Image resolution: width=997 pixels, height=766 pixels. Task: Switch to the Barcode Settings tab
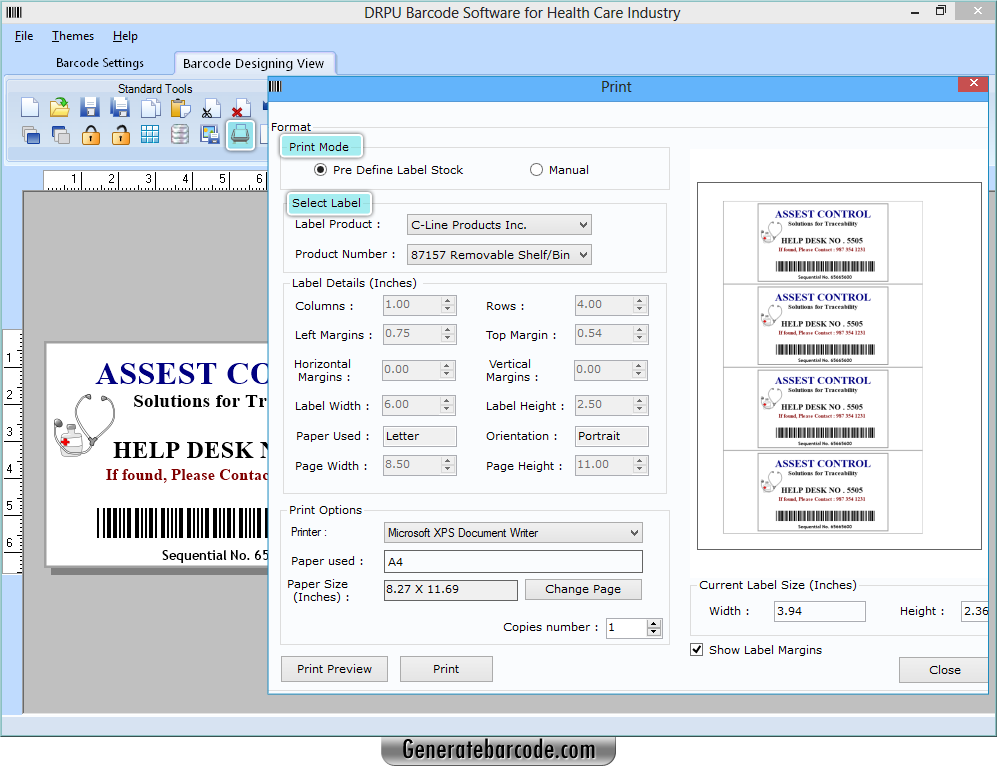101,62
